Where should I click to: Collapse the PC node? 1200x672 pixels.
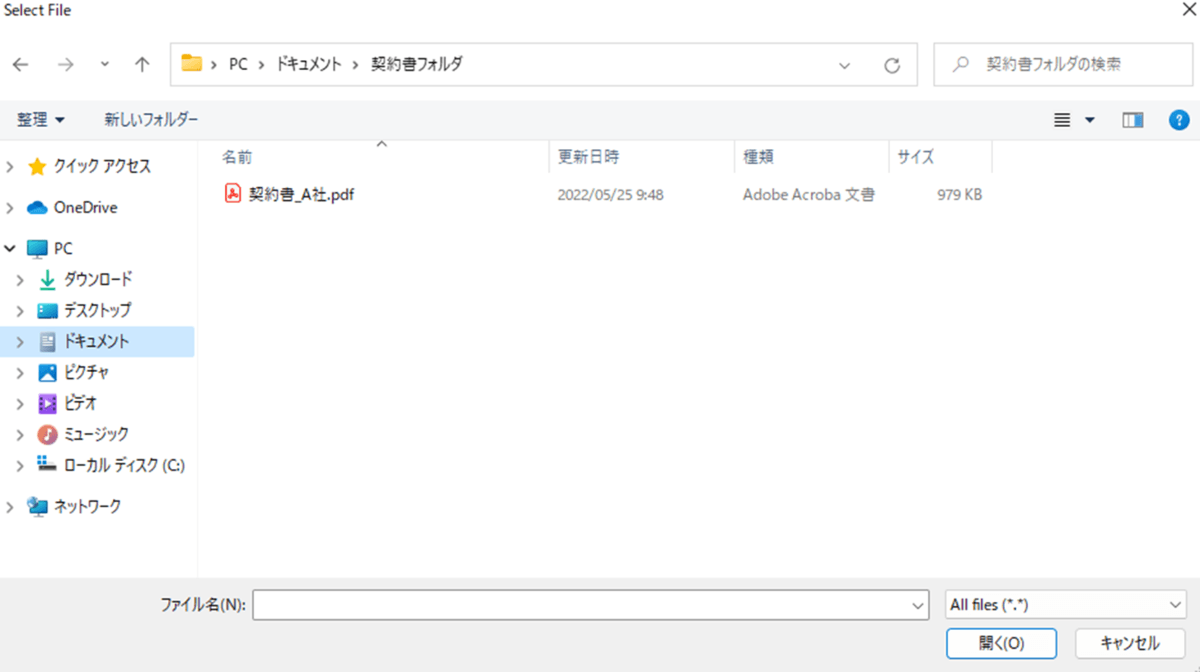pos(10,248)
